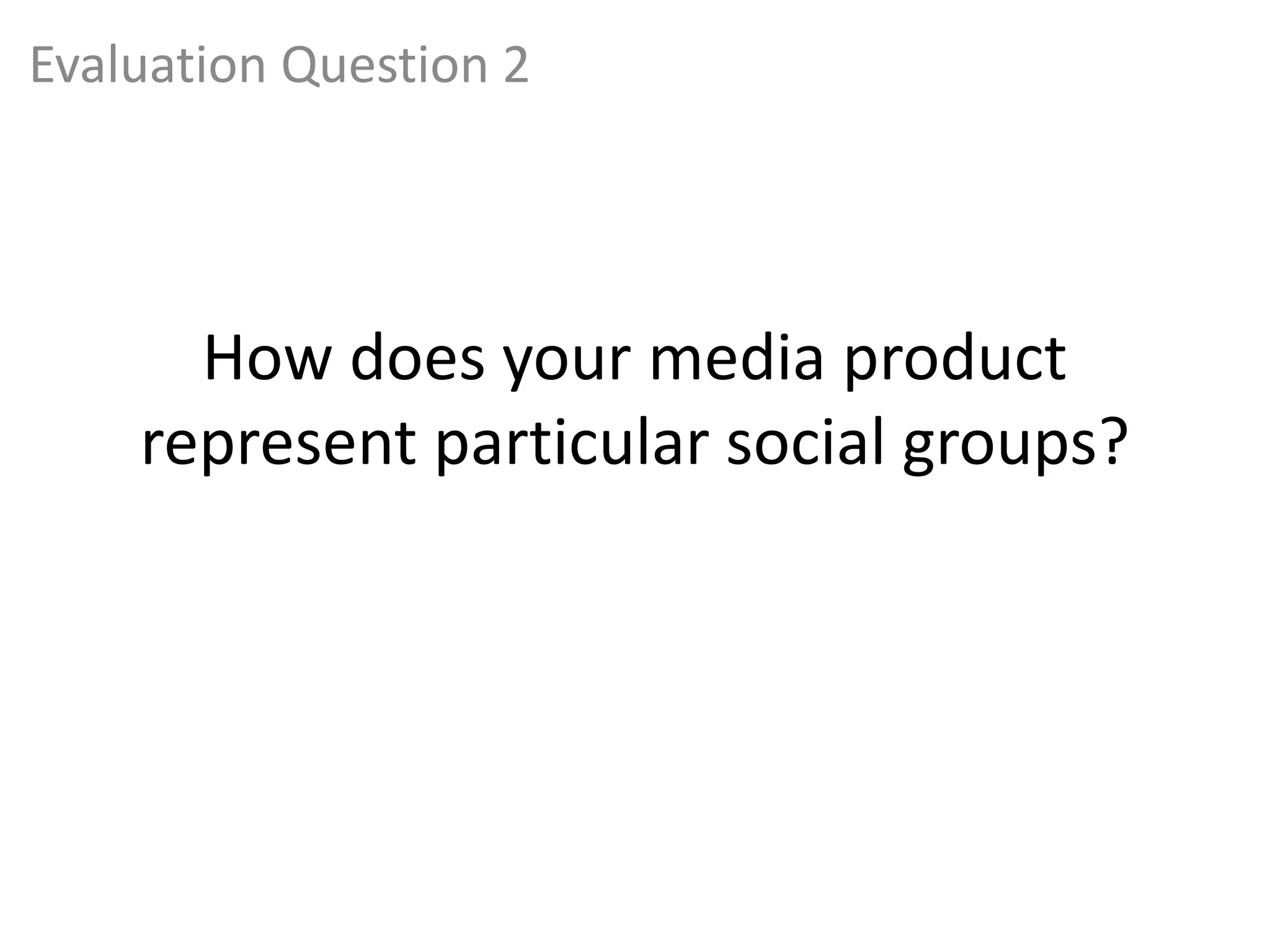This screenshot has width=1270, height=952.
Task: Click the word 'How' in the question
Action: tap(267, 358)
